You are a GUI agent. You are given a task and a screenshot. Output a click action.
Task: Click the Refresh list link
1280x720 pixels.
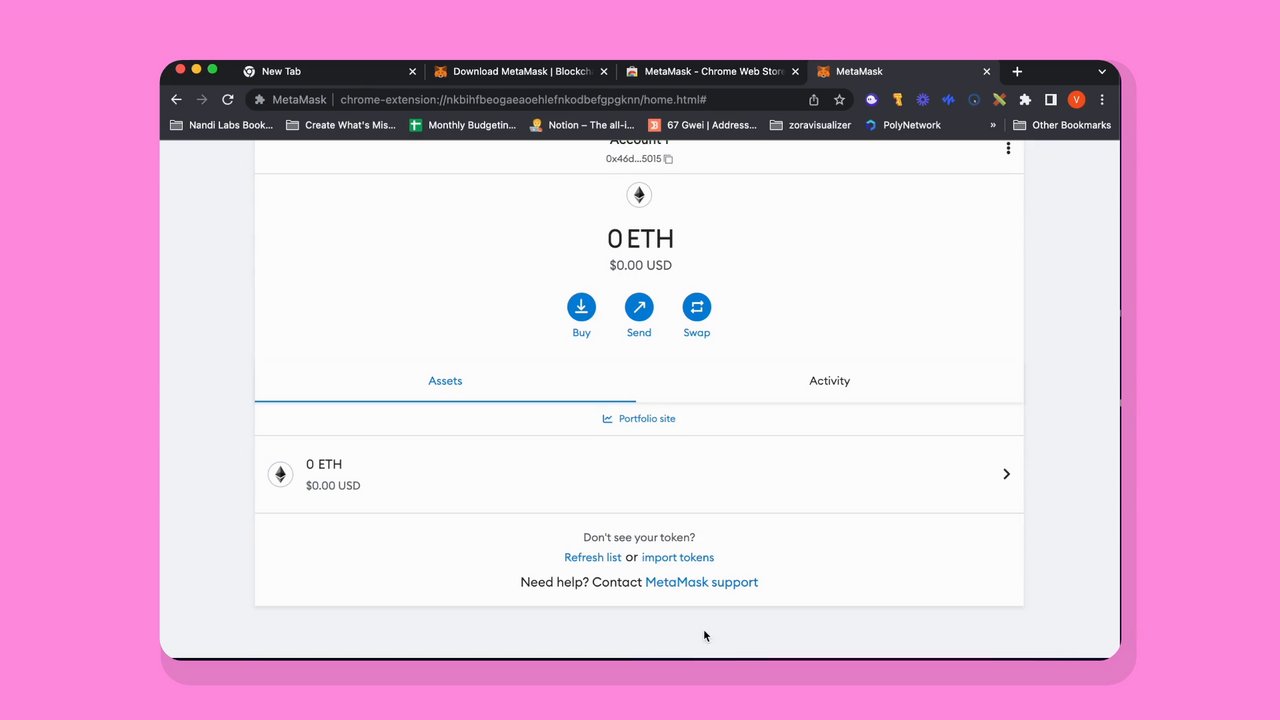pyautogui.click(x=592, y=557)
